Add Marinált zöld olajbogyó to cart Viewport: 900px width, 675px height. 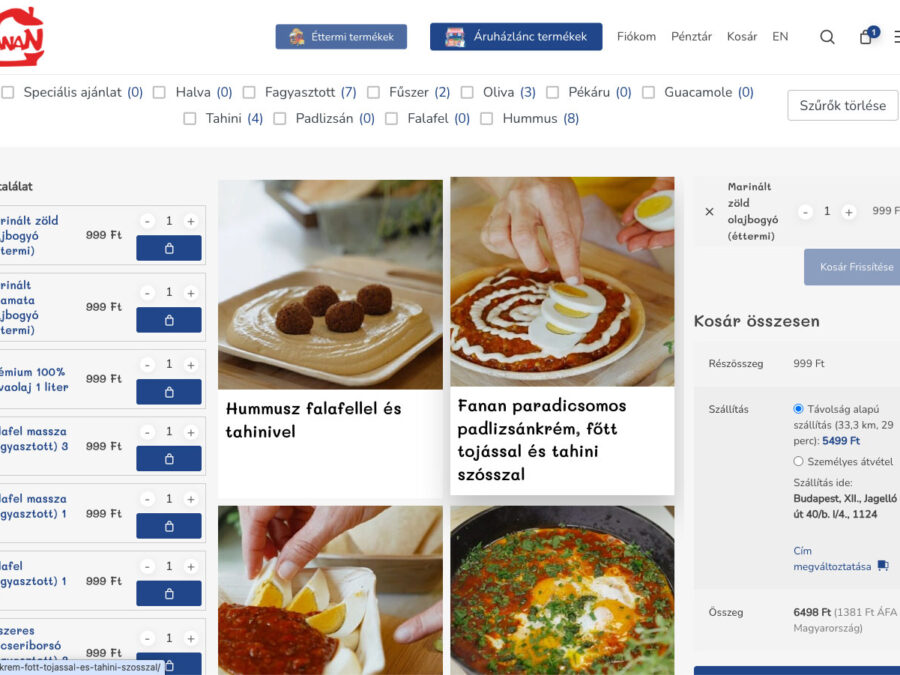coord(168,248)
